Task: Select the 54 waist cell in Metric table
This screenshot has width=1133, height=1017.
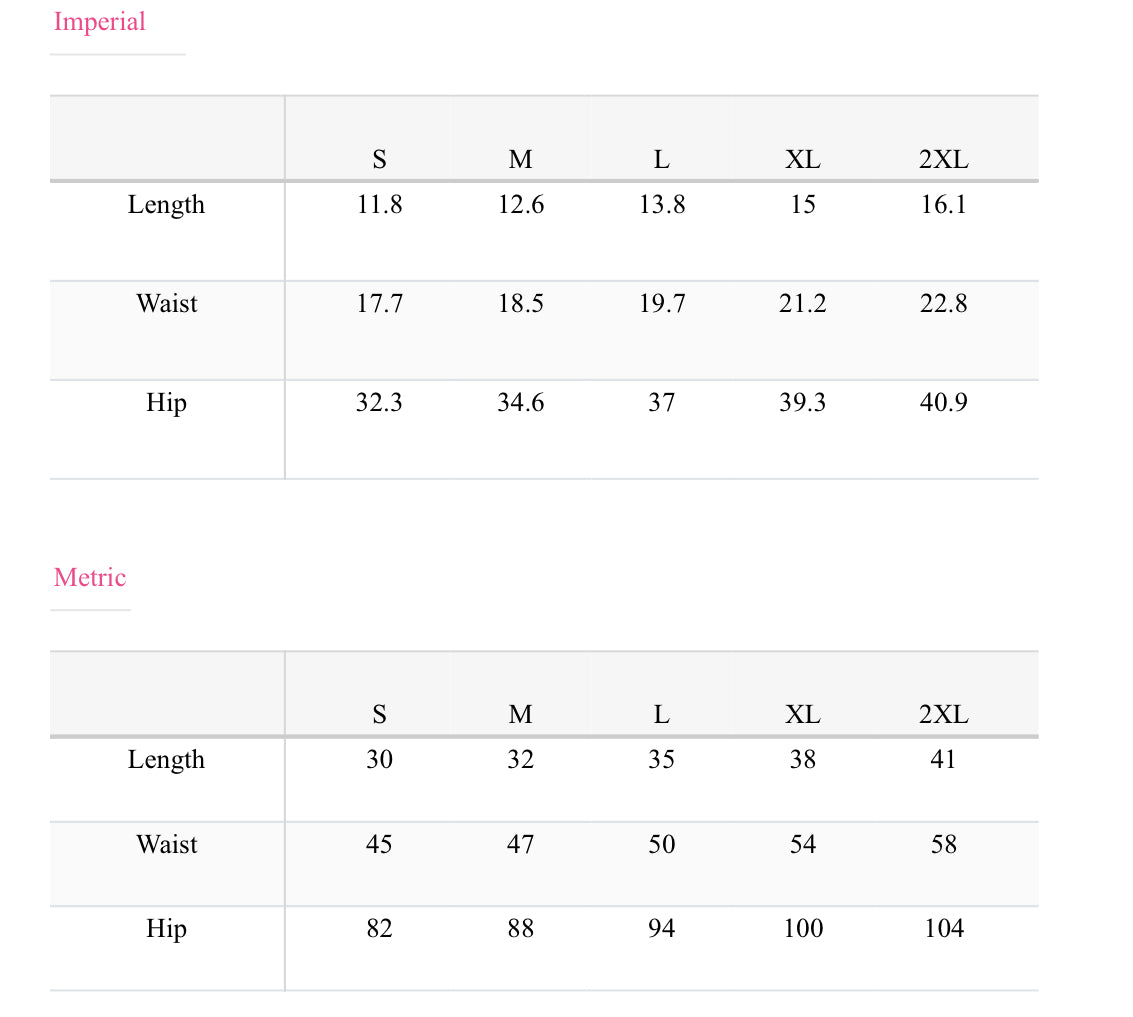Action: coord(802,844)
